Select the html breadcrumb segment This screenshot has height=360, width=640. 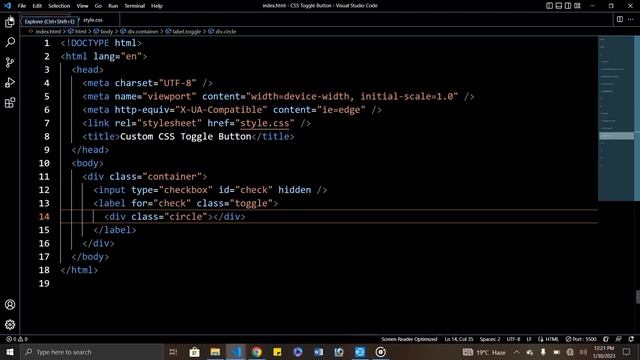tap(78, 31)
